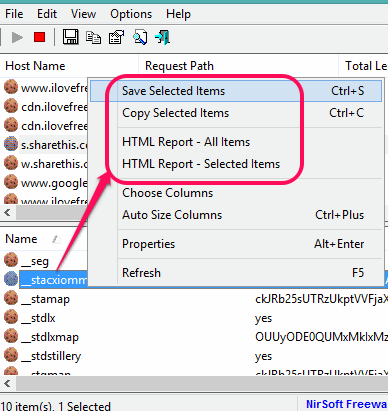388x411 pixels.
Task: Click left arrow of lower pane scrollbar
Action: [7, 384]
